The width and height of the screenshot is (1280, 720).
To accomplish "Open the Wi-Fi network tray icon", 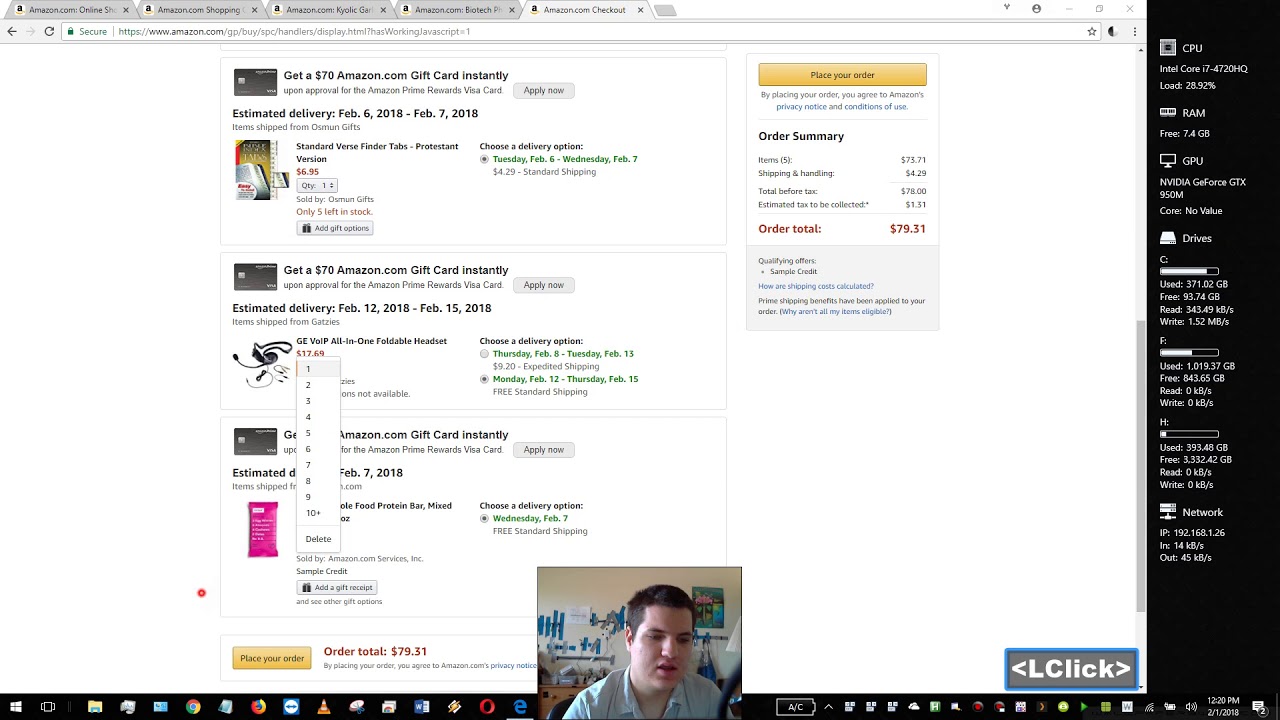I will [1149, 707].
